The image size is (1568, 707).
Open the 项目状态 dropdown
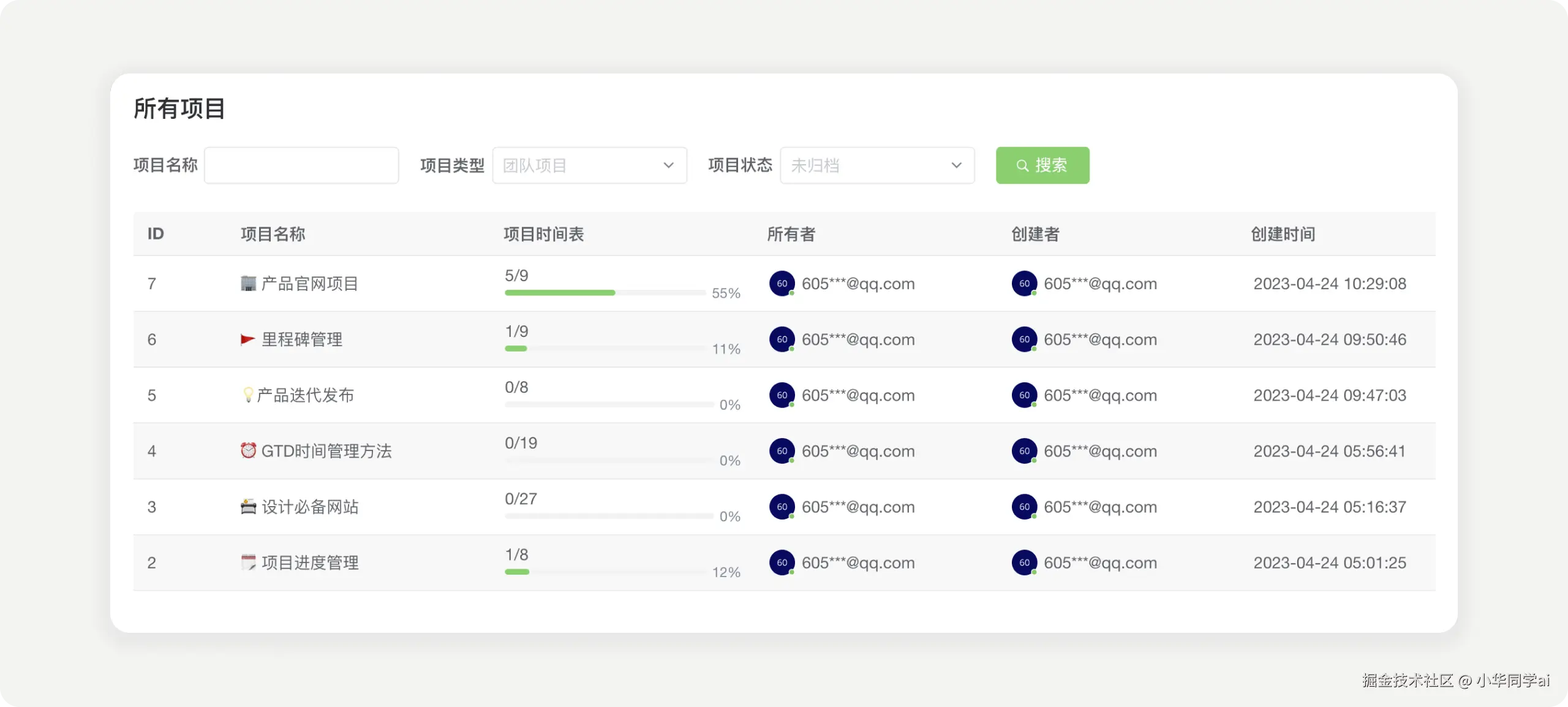[x=876, y=165]
